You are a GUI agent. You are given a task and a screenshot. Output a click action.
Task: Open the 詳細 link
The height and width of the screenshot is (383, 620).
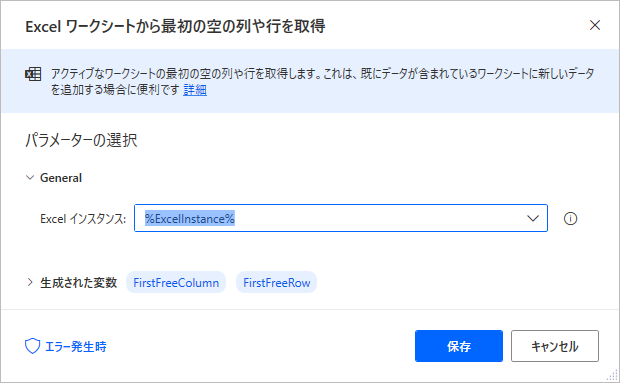[x=195, y=90]
